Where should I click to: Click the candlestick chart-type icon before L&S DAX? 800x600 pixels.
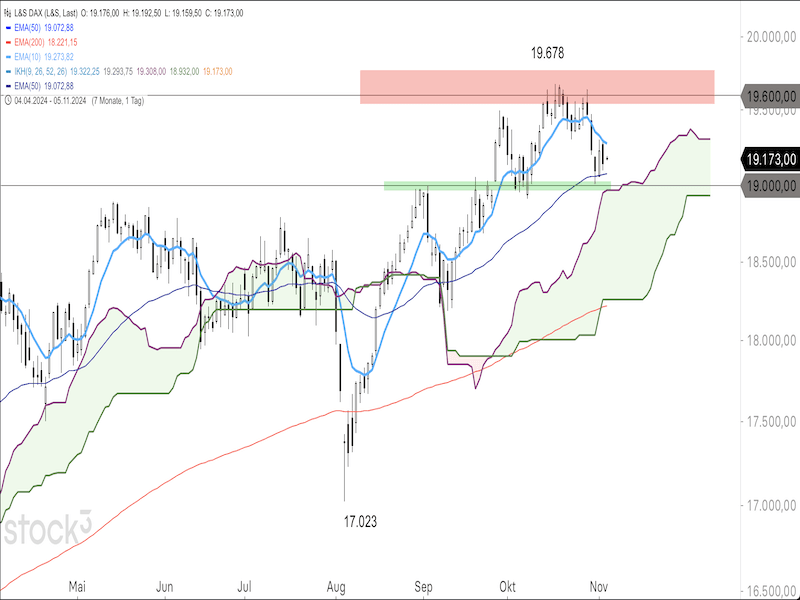[x=7, y=13]
